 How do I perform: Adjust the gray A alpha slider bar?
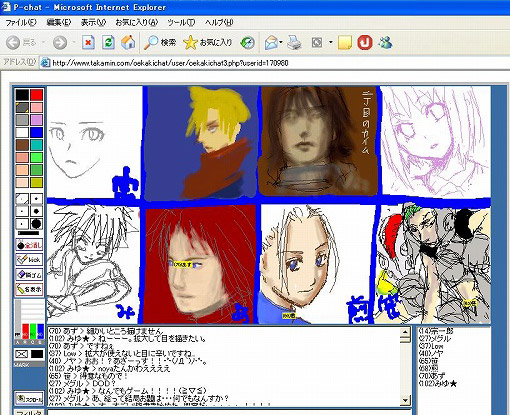tap(18, 319)
